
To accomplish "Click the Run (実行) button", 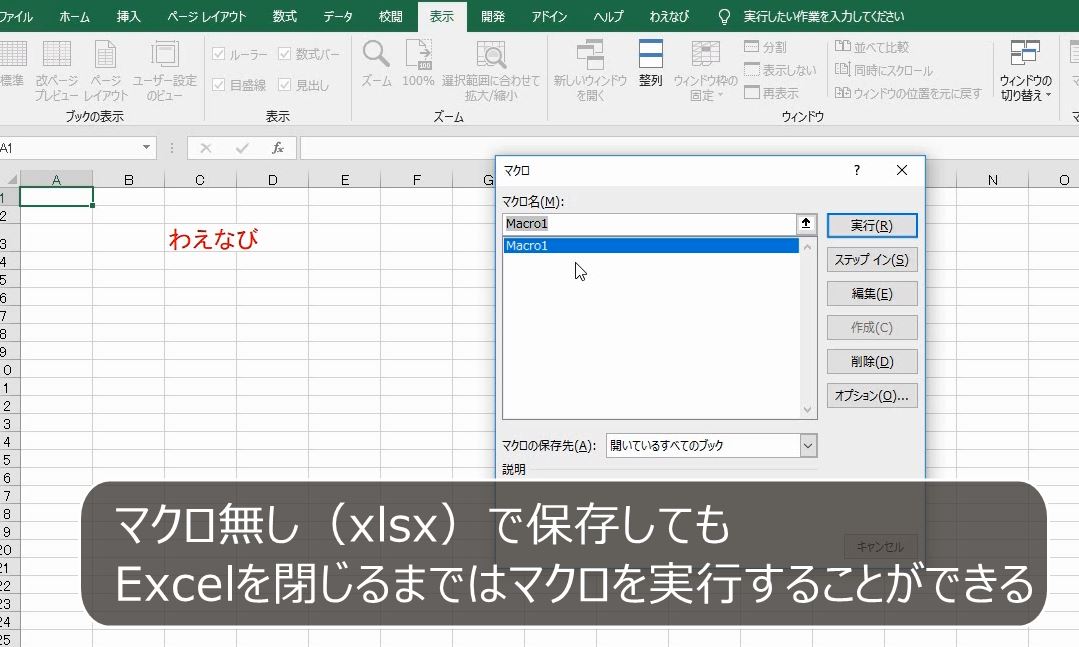I will click(x=872, y=226).
